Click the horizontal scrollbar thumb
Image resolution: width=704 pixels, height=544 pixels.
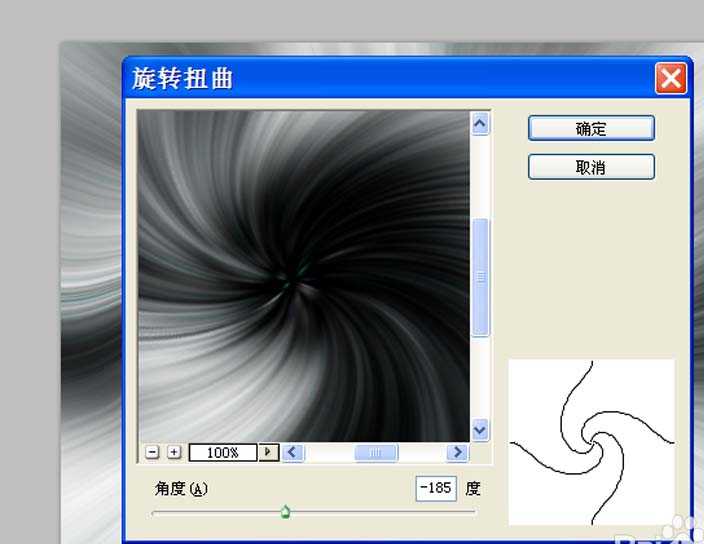(376, 452)
